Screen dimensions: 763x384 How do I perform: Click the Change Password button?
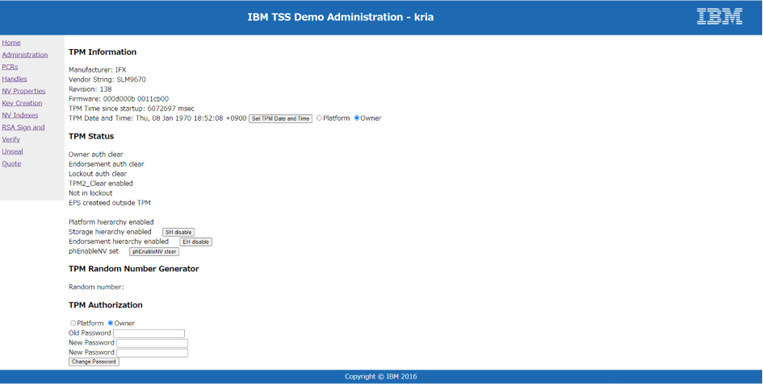(x=94, y=362)
